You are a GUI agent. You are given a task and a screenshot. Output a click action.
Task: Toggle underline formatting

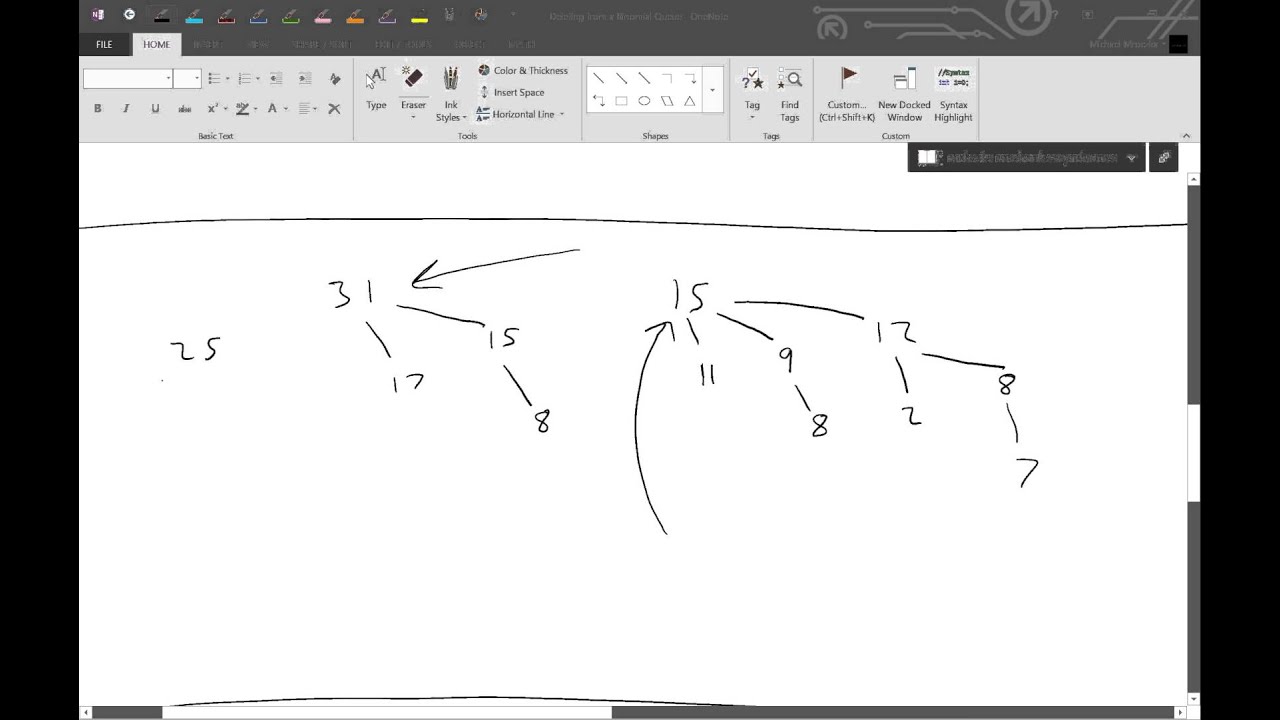[x=155, y=108]
